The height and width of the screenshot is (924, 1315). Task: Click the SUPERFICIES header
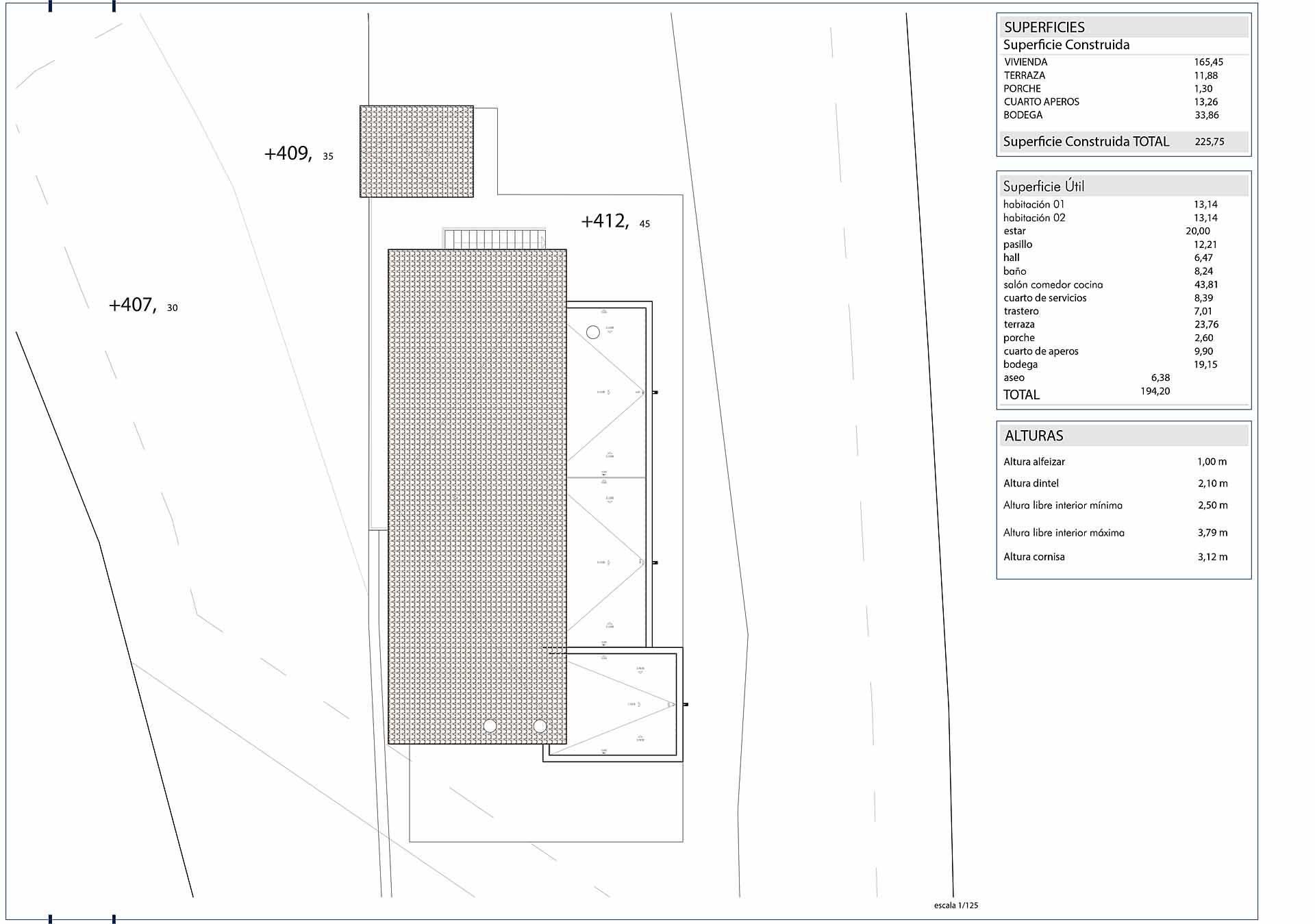(x=1044, y=27)
